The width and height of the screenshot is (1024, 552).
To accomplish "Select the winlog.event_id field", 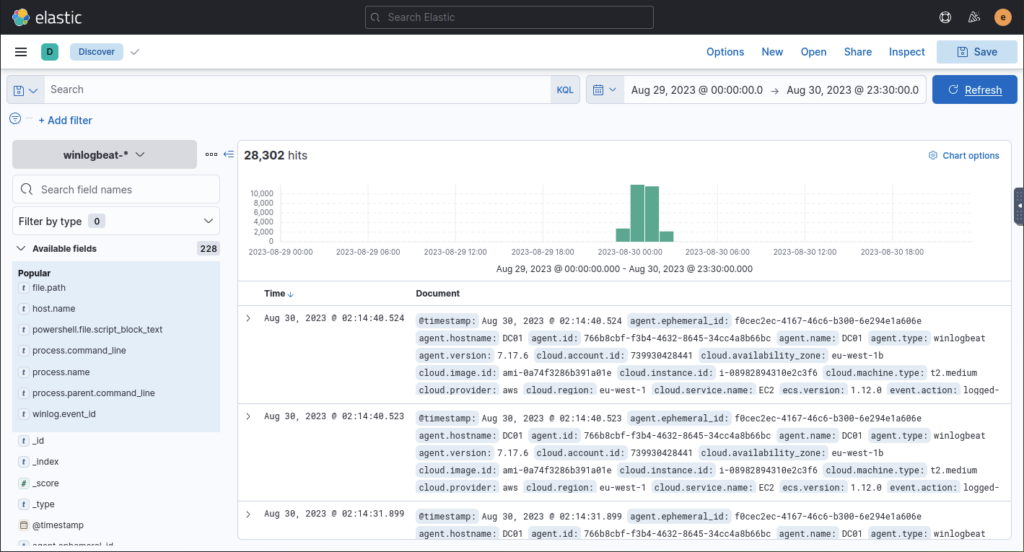I will [x=64, y=414].
